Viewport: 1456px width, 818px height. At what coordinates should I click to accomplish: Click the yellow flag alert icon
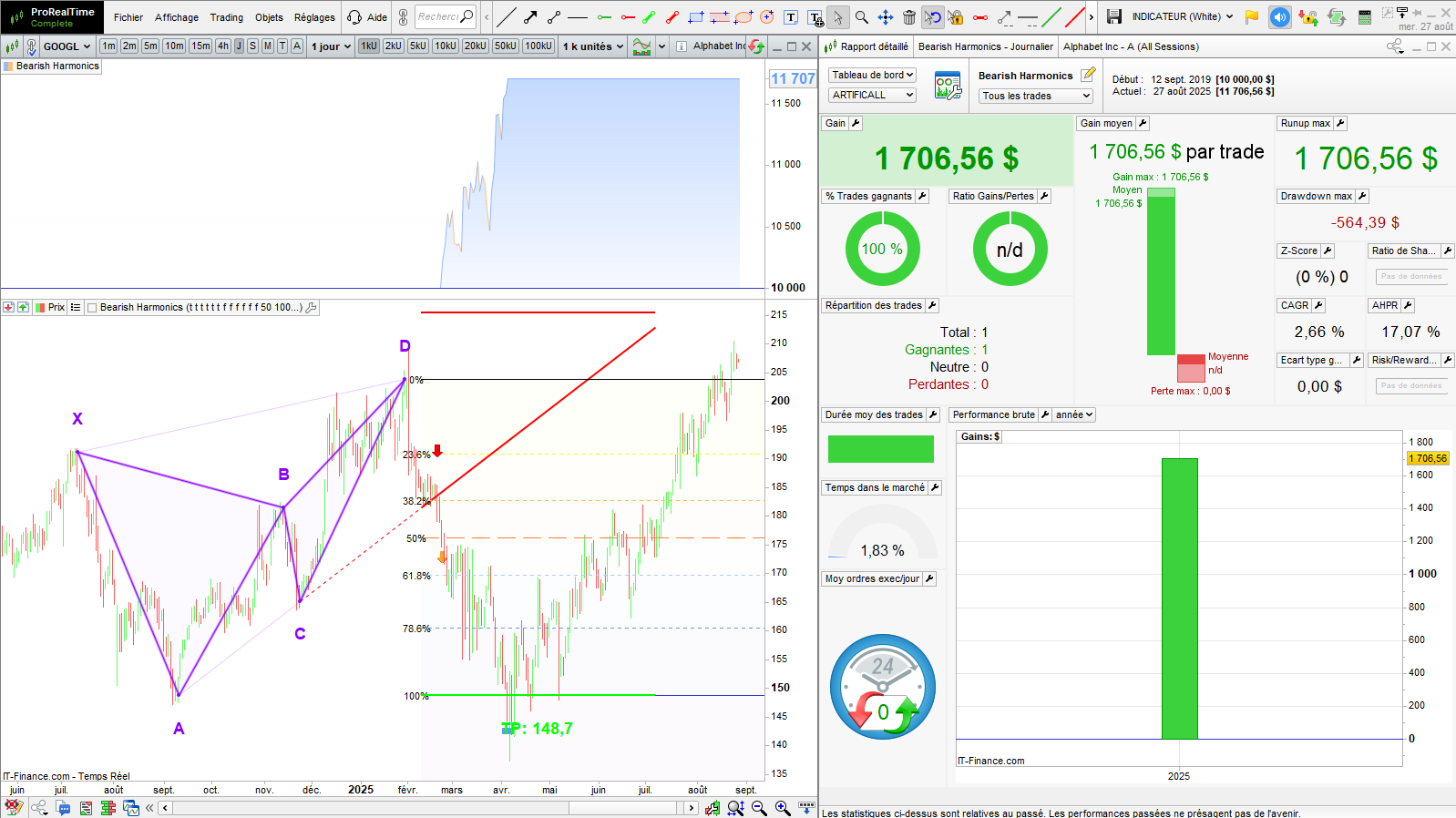pos(1252,17)
